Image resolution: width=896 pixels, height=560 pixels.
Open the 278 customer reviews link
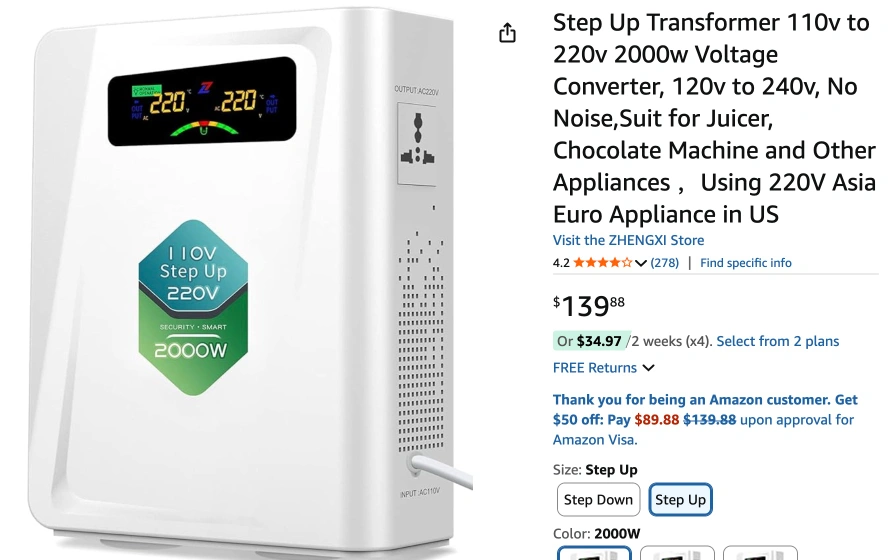click(x=665, y=263)
